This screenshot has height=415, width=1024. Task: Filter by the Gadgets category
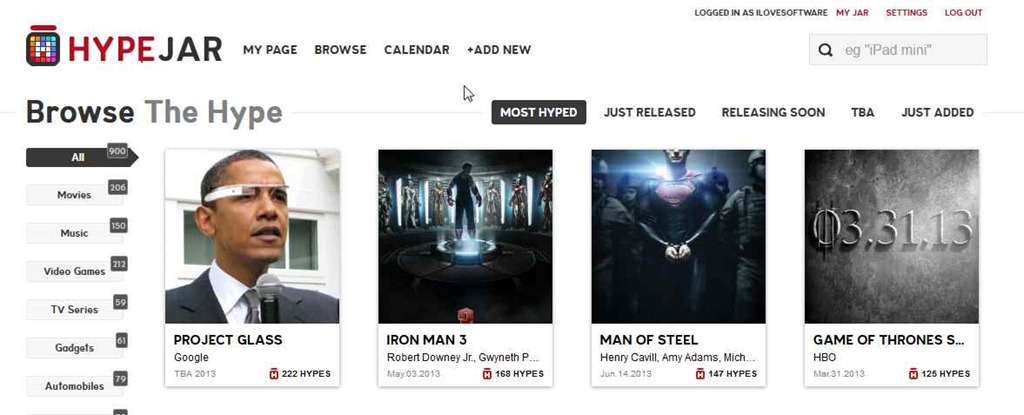(x=74, y=348)
